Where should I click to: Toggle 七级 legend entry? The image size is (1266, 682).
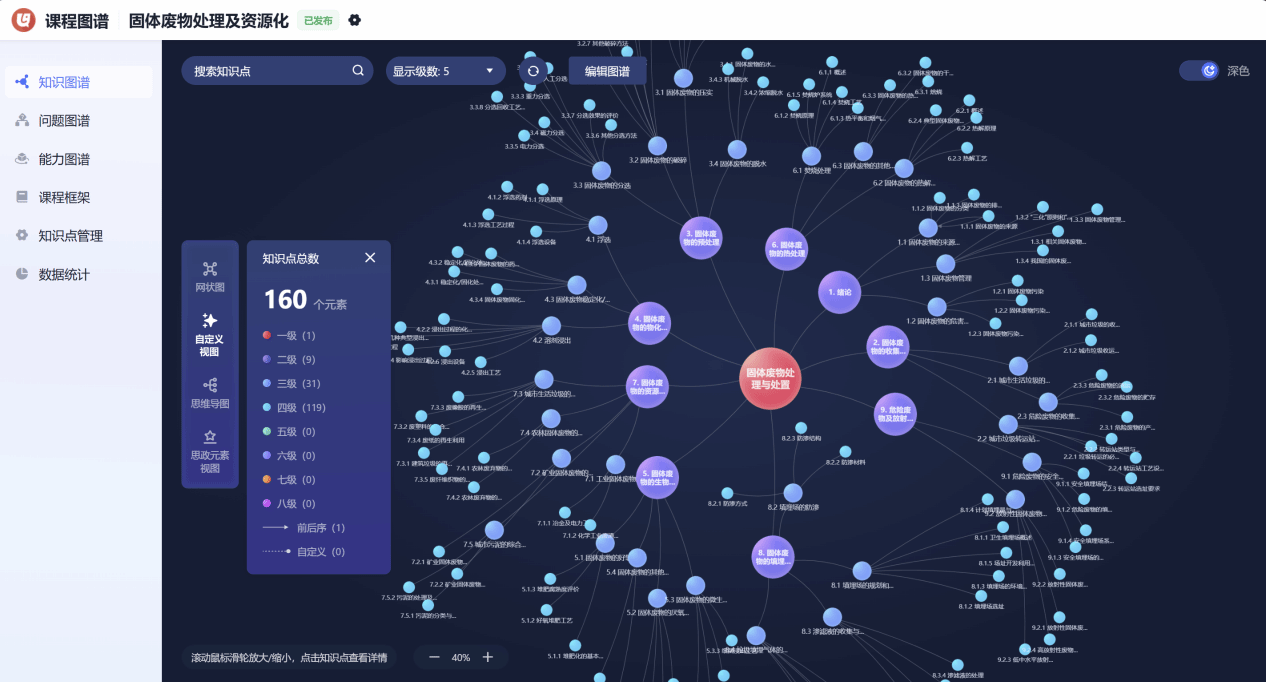coord(289,480)
